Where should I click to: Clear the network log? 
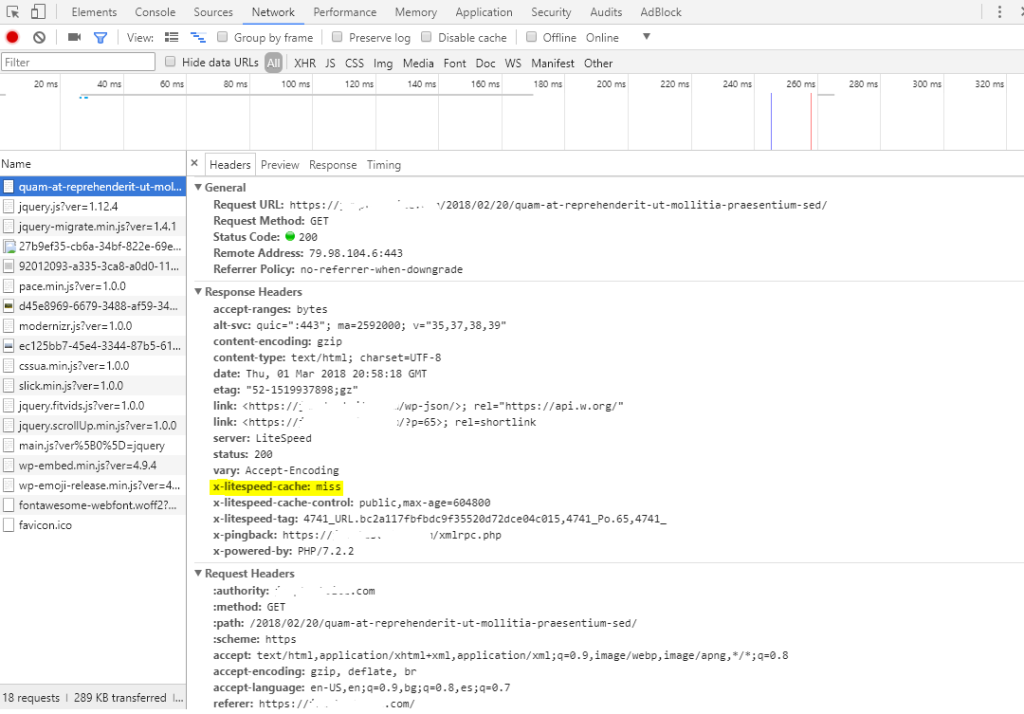[x=39, y=37]
